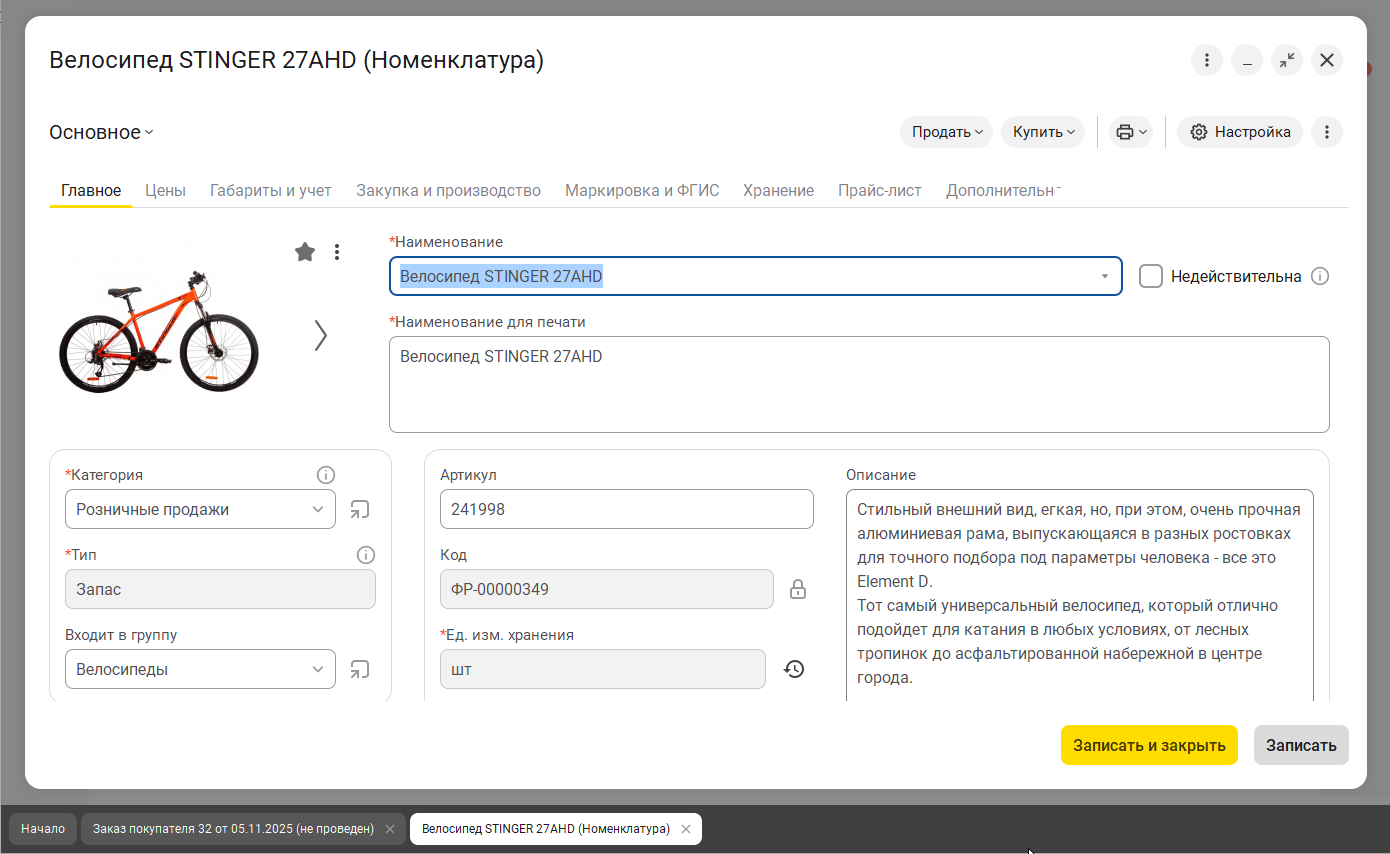Click the print icon in the toolbar
The height and width of the screenshot is (854, 1390).
tap(1126, 131)
